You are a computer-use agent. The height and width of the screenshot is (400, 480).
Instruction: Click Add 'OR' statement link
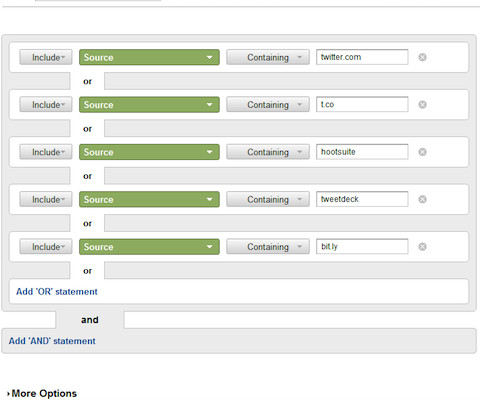[57, 292]
